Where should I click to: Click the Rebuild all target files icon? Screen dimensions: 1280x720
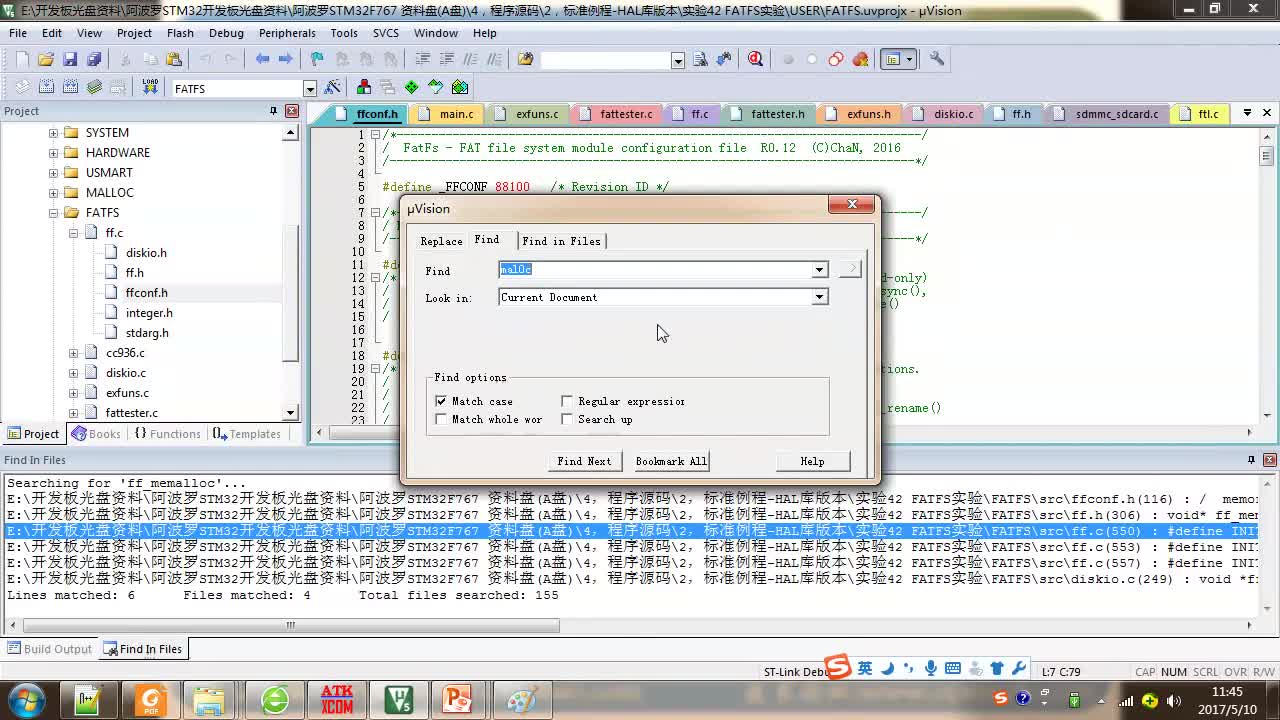click(70, 87)
